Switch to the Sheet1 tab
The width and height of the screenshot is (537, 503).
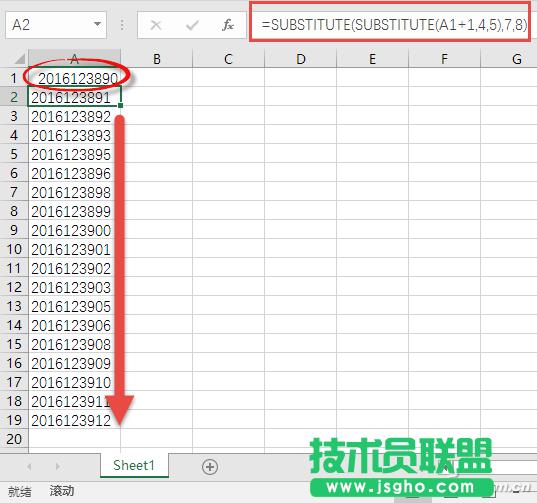(134, 465)
